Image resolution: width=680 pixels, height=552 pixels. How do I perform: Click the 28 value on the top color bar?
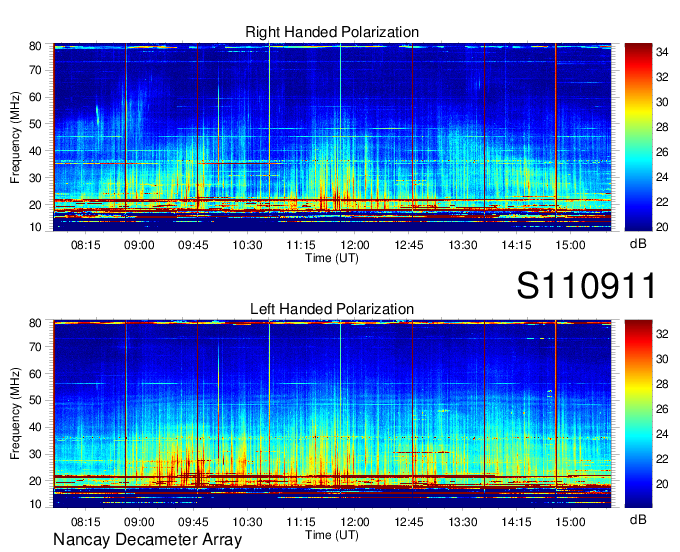point(662,127)
